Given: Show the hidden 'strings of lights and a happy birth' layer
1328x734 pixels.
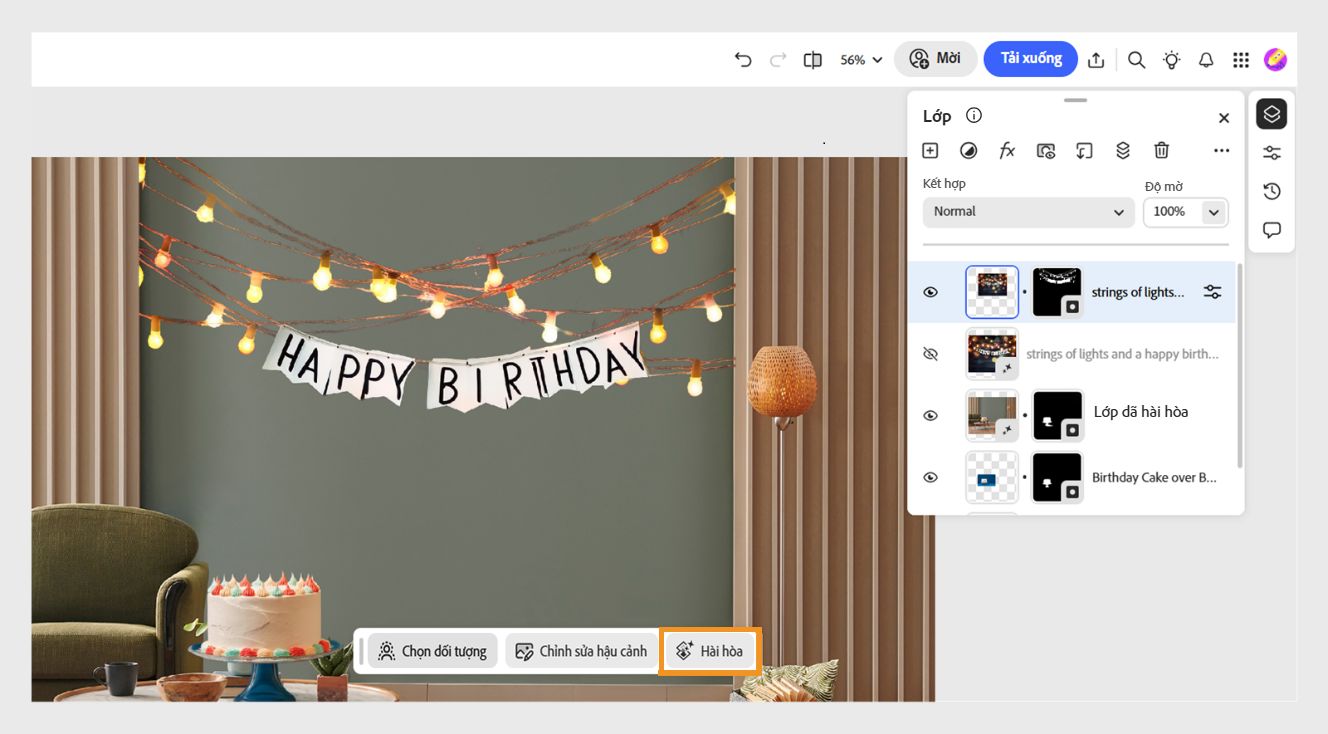Looking at the screenshot, I should pyautogui.click(x=930, y=353).
